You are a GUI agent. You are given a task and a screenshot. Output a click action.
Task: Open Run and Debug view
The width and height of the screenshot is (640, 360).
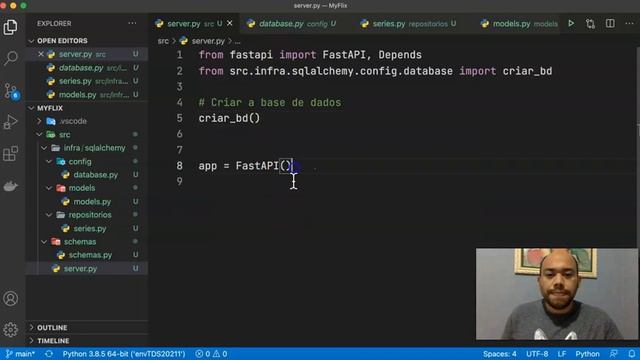pyautogui.click(x=11, y=122)
